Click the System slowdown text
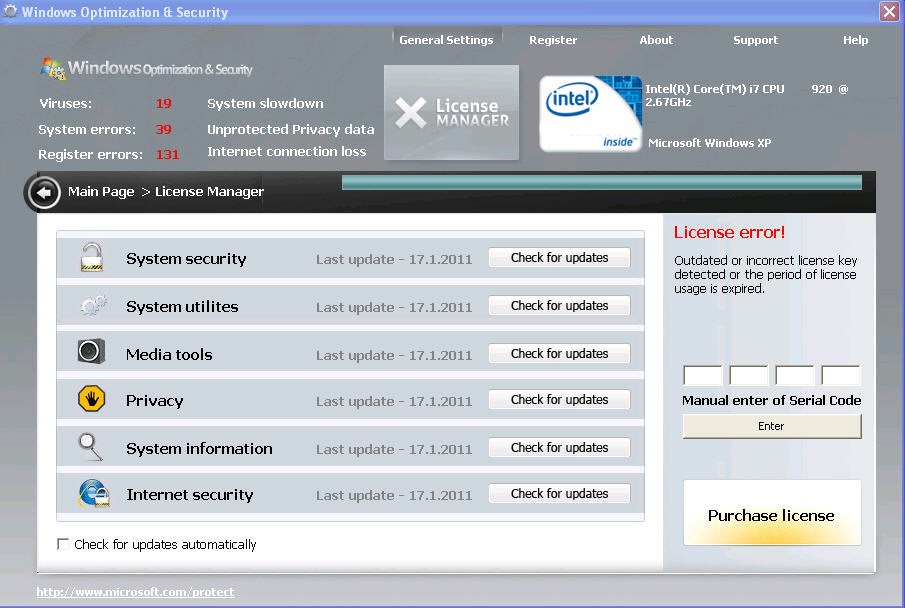 click(265, 103)
